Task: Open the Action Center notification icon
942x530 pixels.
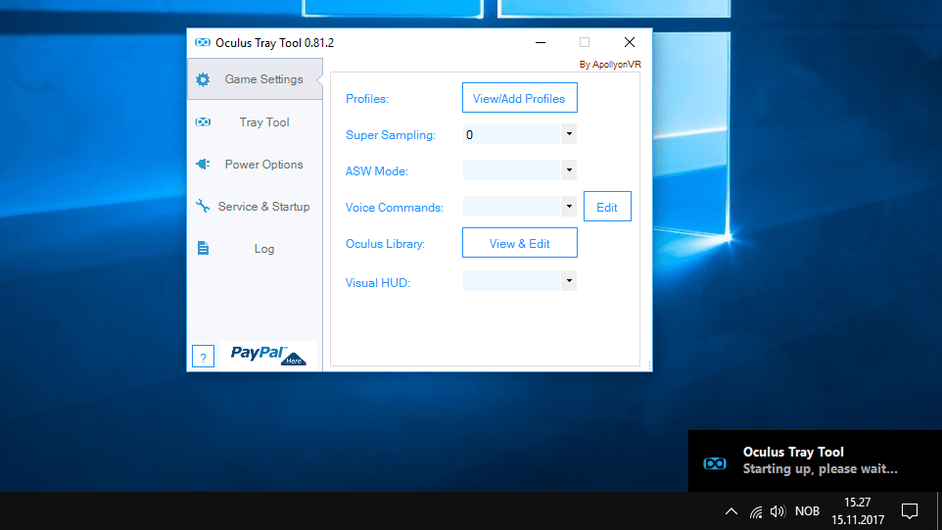Action: click(x=910, y=511)
